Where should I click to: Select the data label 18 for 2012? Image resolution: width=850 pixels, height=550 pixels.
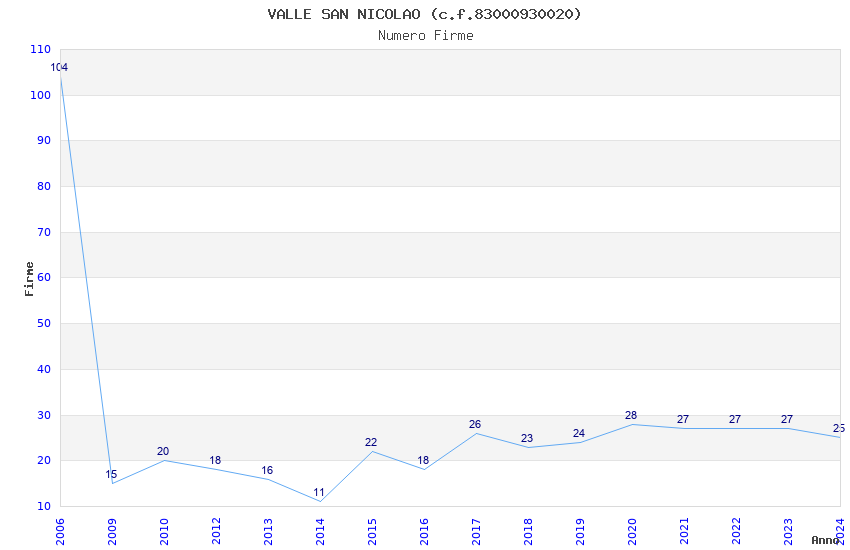tap(215, 461)
